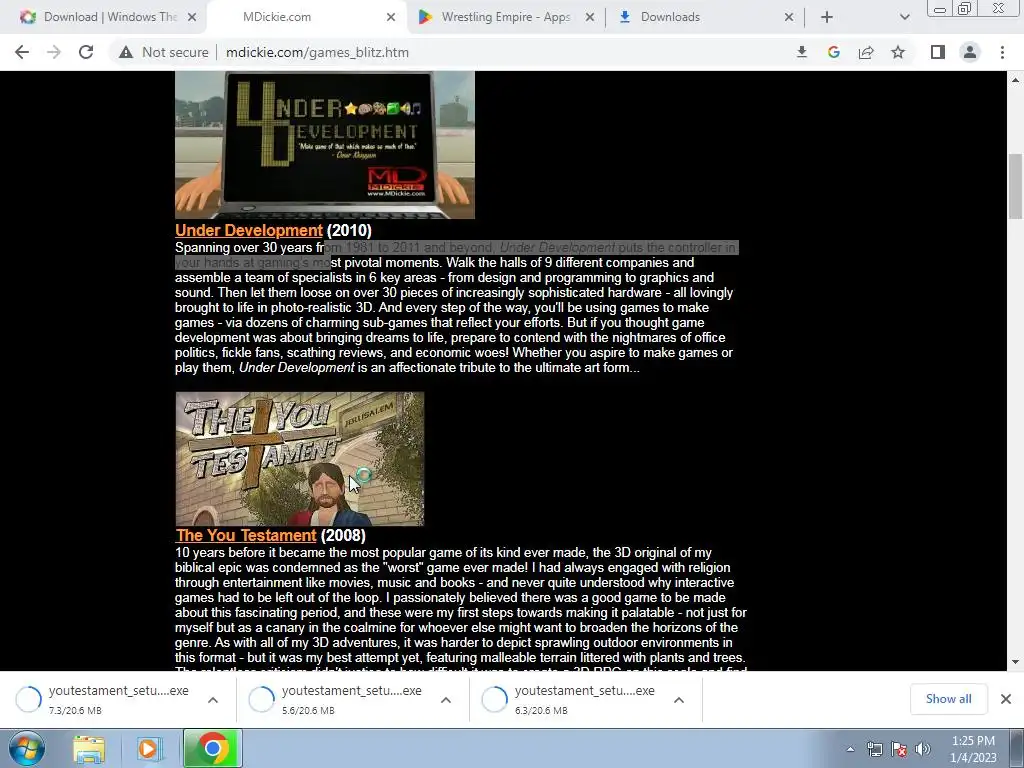
Task: Open the taskbar clock showing 1:25 PM
Action: click(973, 749)
